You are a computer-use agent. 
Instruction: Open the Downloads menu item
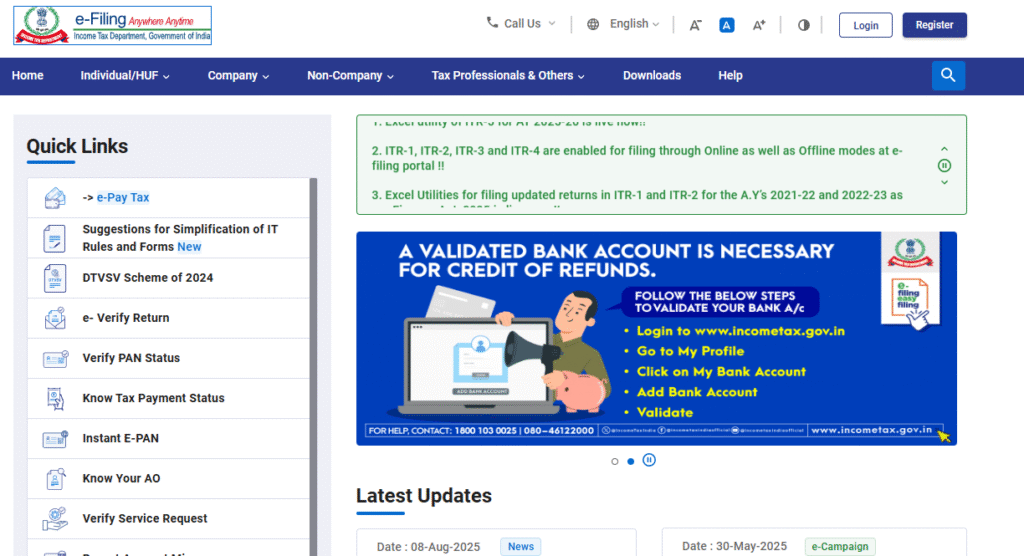click(652, 76)
